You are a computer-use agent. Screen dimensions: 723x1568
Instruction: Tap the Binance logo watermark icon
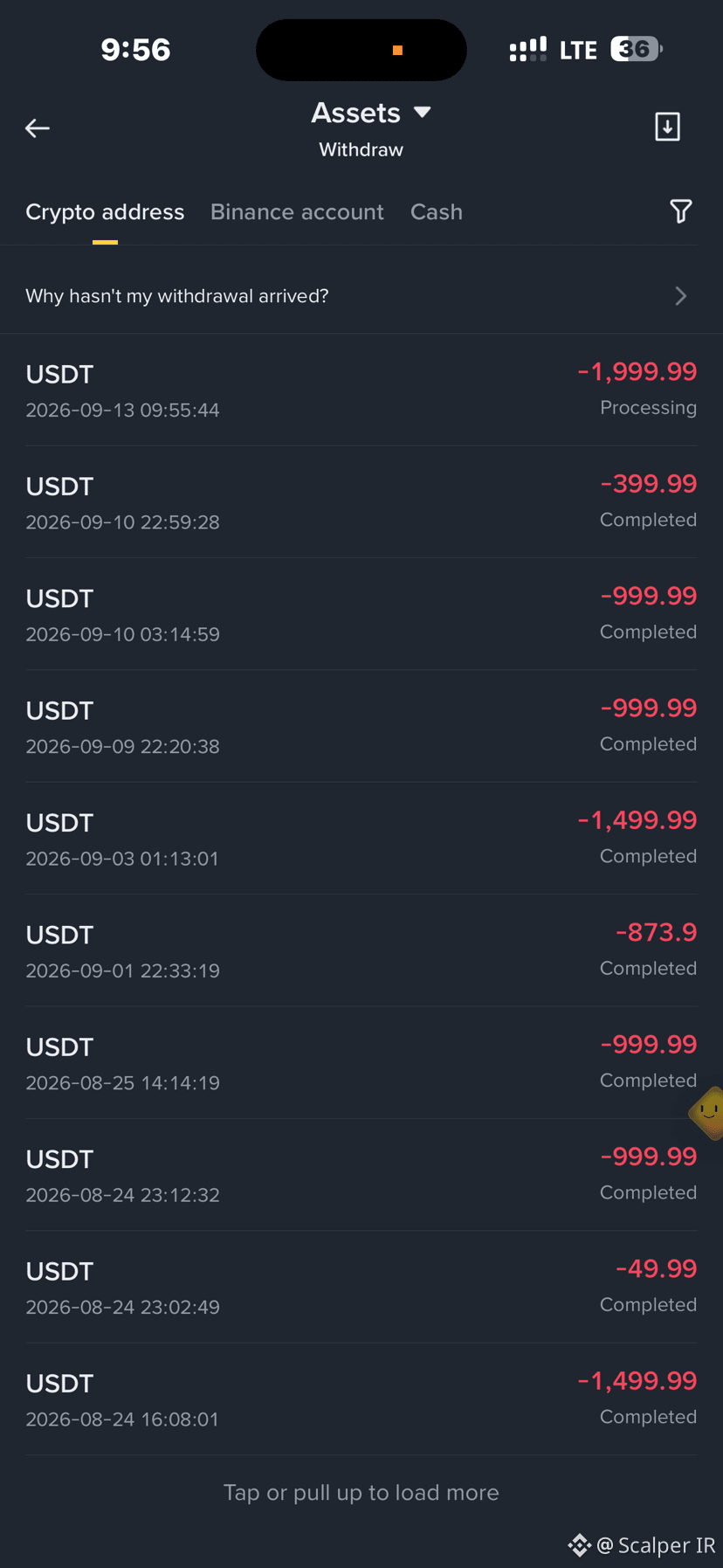click(x=579, y=1545)
